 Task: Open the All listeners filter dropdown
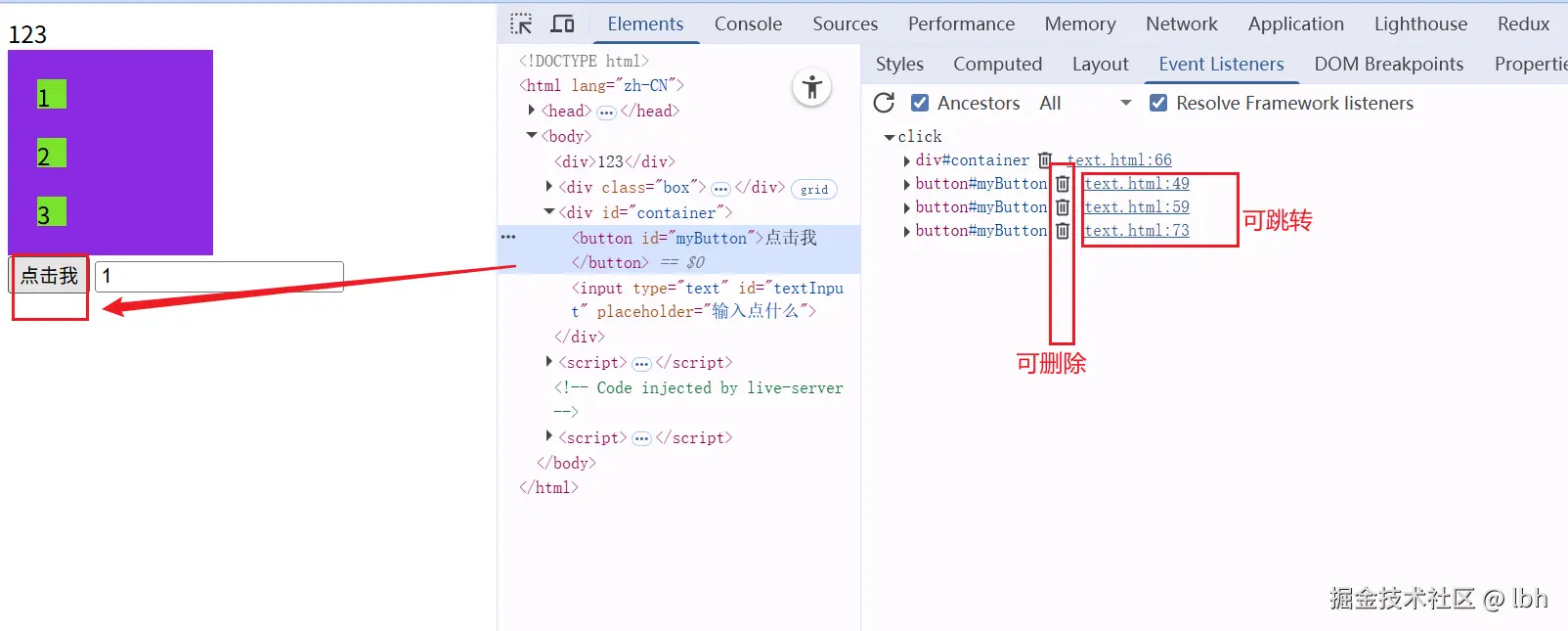coord(1085,103)
